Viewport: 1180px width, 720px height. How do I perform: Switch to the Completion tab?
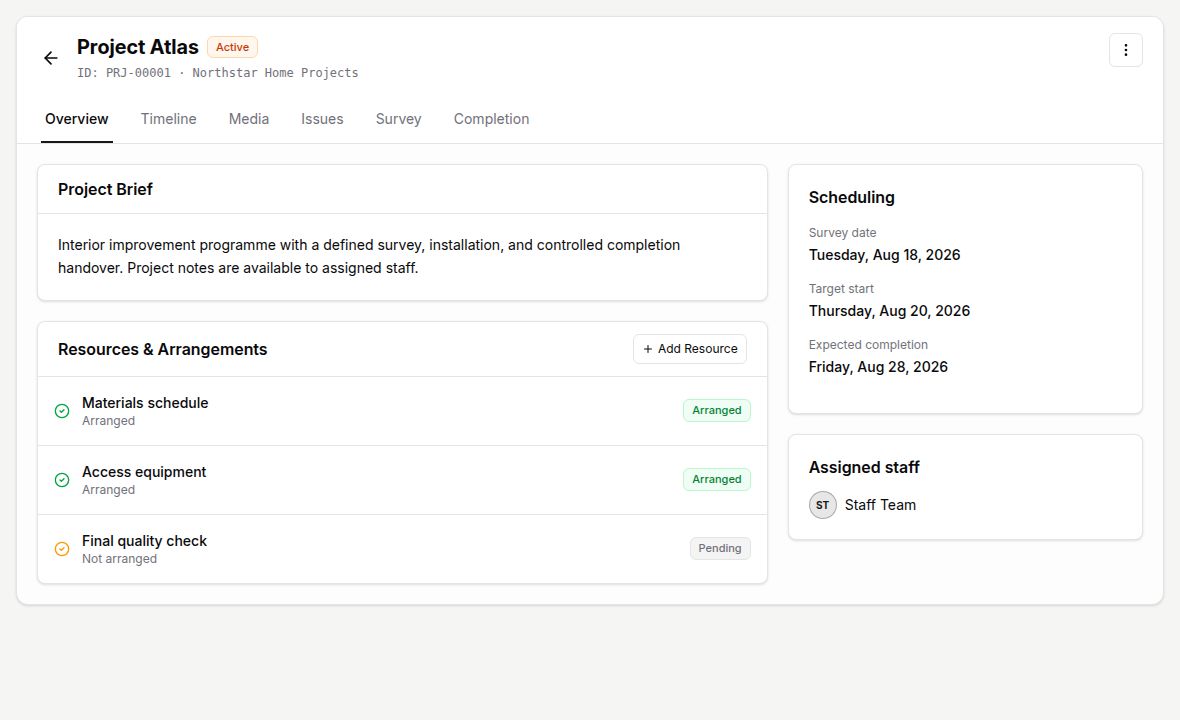coord(491,119)
